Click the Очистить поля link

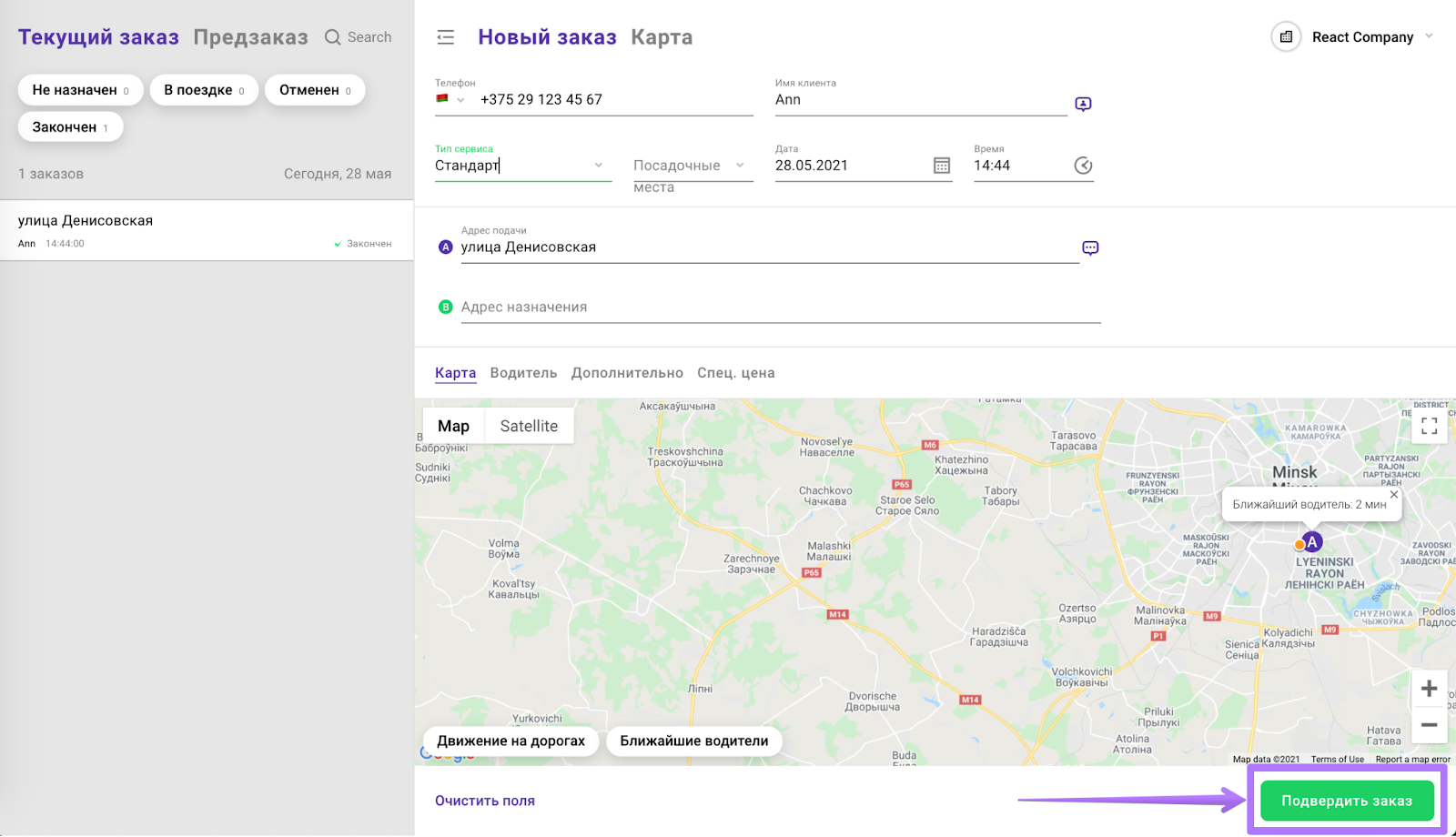tap(485, 801)
